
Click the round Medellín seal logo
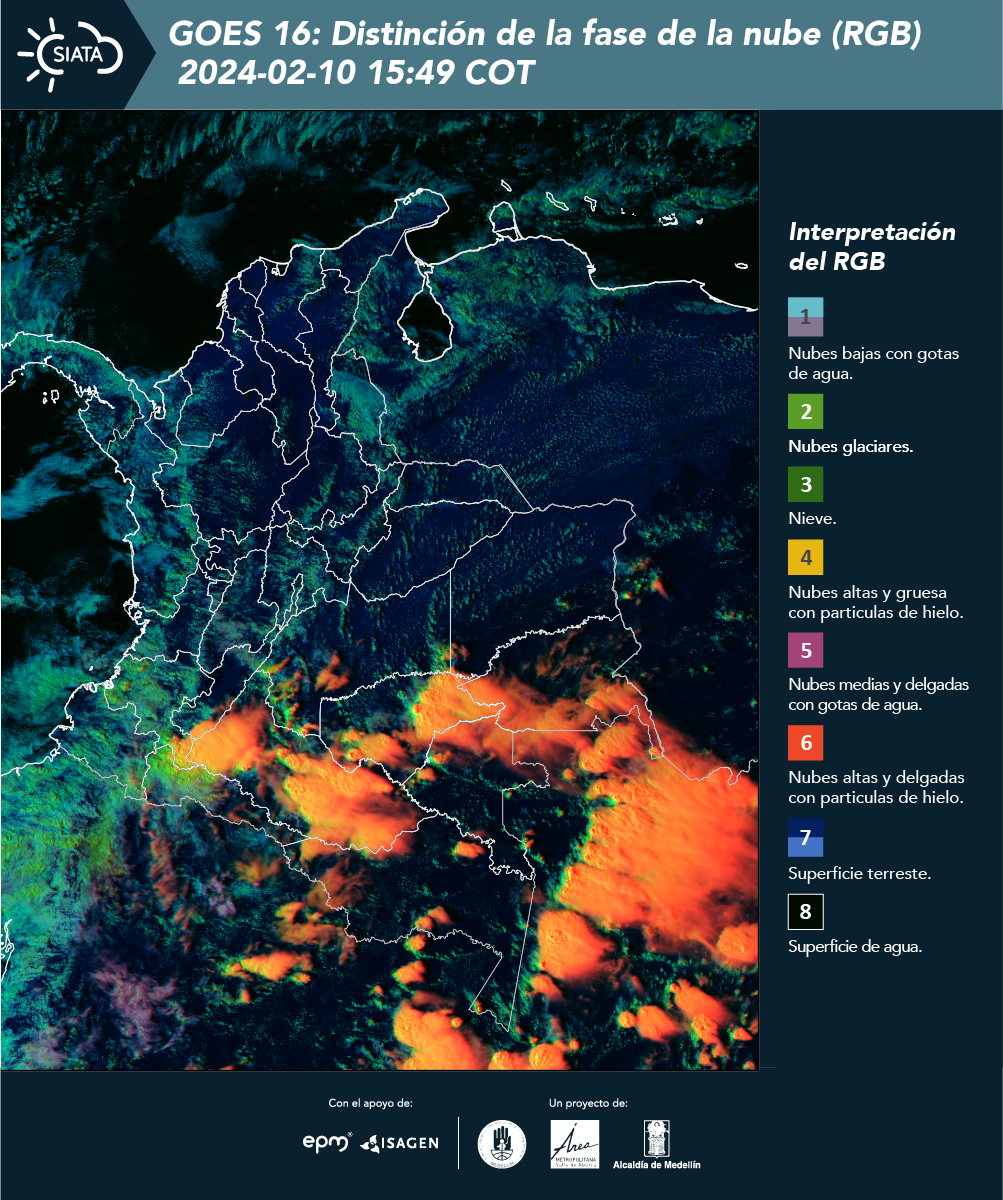pos(501,1144)
